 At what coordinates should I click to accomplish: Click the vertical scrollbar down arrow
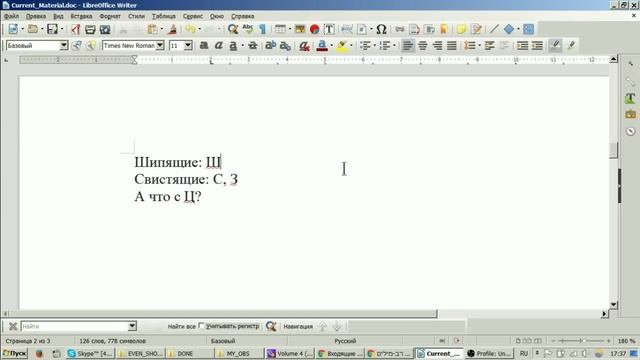(x=613, y=304)
